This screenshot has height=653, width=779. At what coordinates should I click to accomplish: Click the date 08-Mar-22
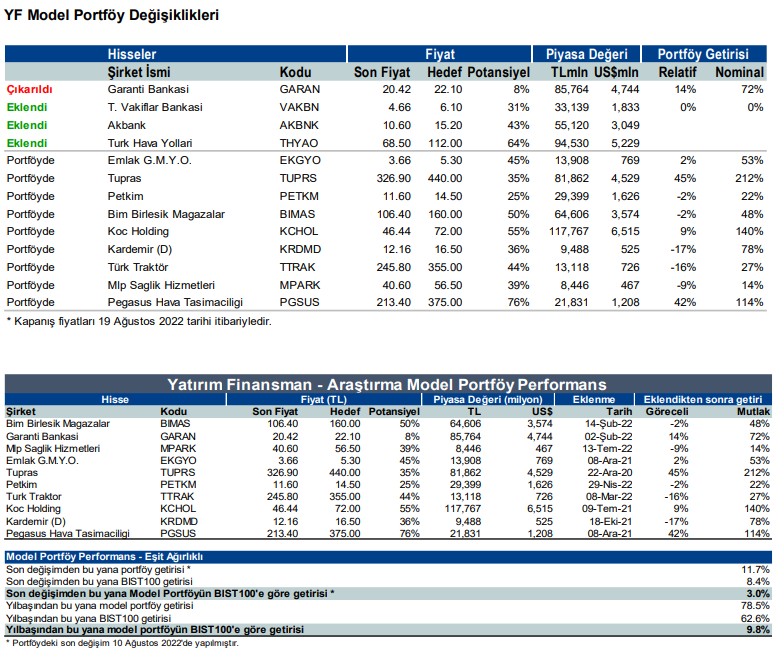click(609, 496)
